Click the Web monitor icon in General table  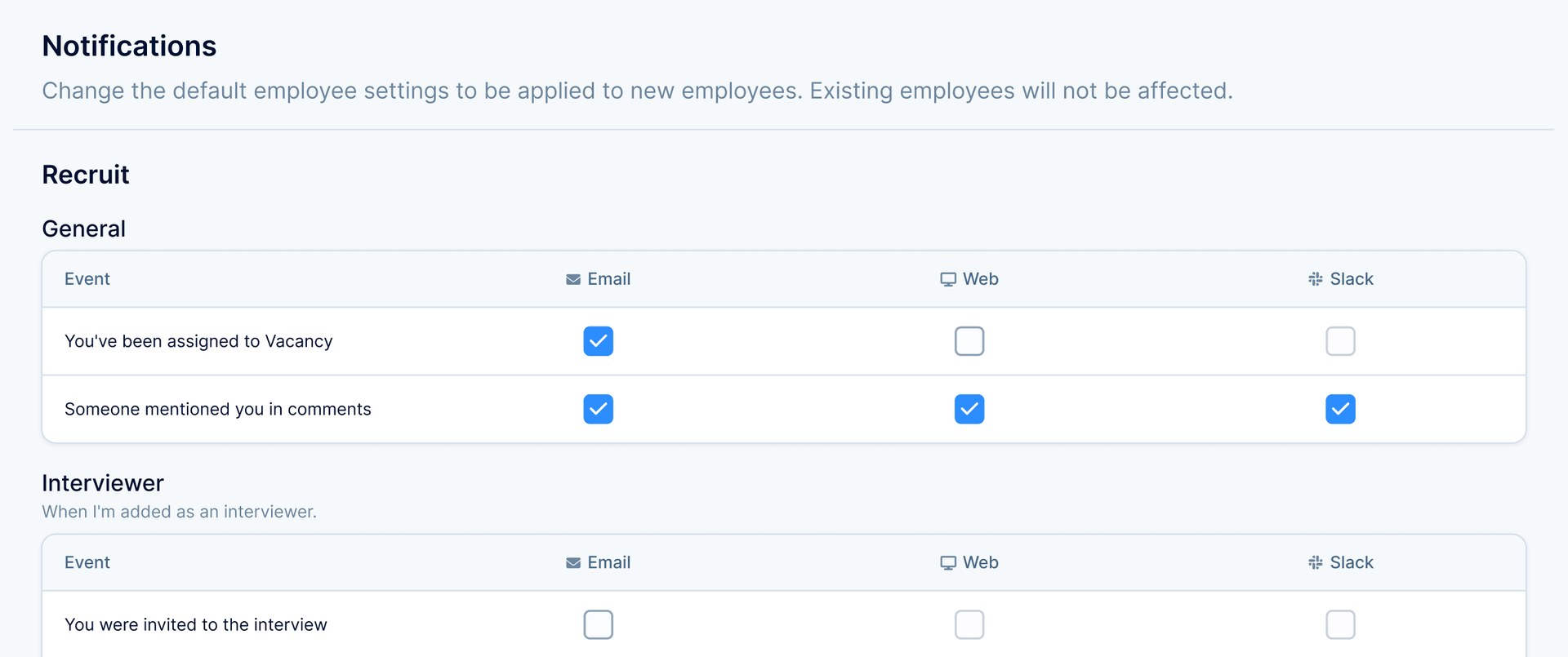coord(948,279)
